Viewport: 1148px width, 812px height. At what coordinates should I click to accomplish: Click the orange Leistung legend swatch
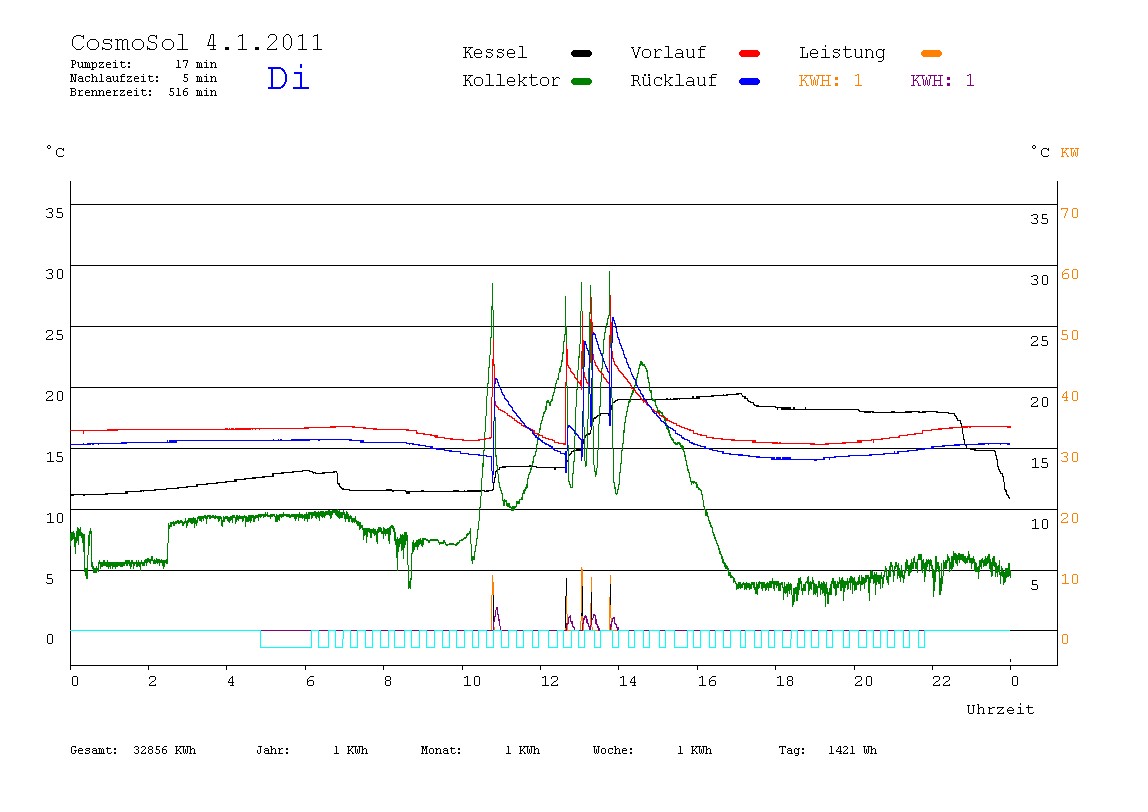point(931,53)
